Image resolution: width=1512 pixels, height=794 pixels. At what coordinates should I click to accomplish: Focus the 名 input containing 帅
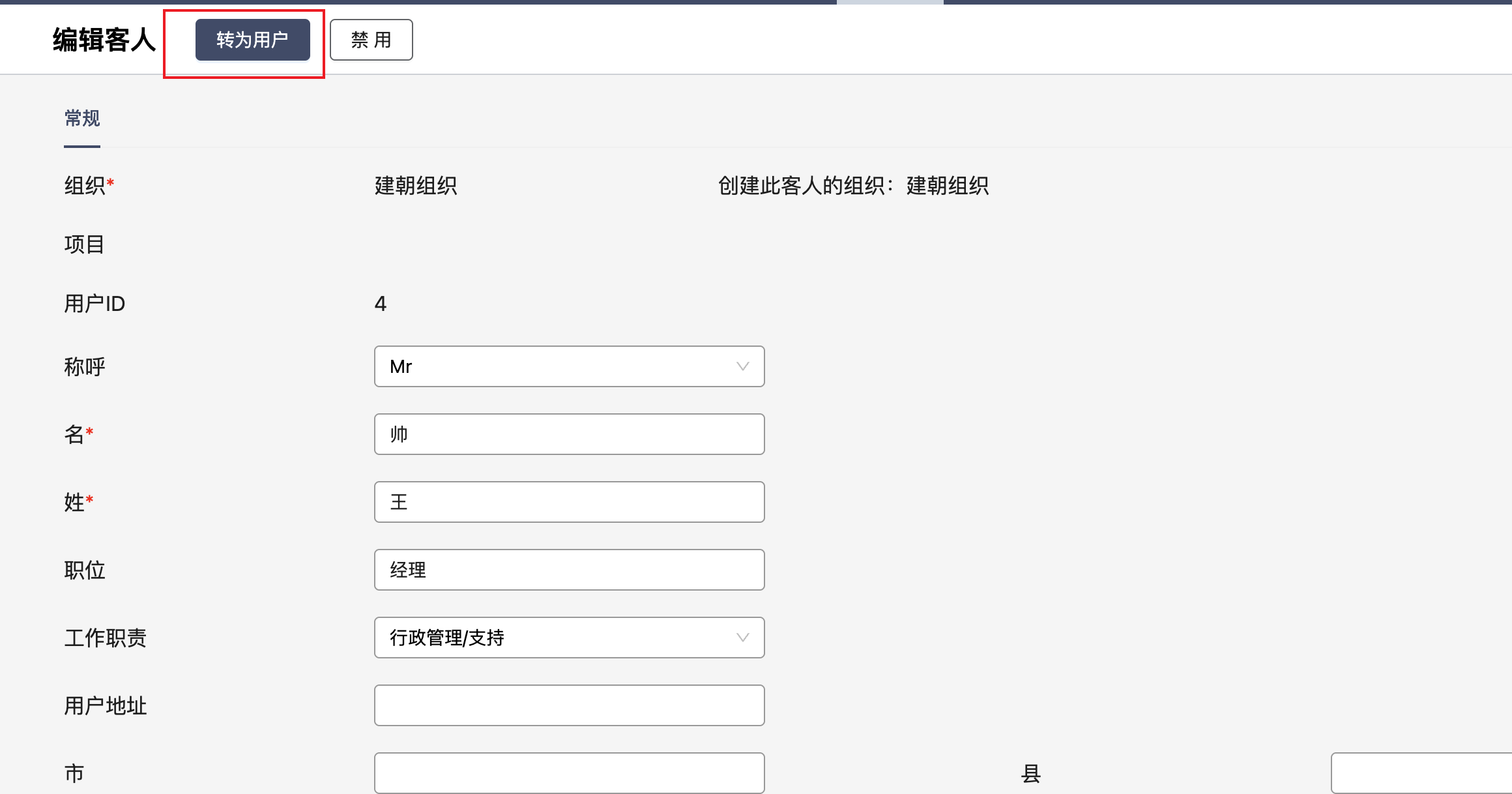pyautogui.click(x=568, y=434)
